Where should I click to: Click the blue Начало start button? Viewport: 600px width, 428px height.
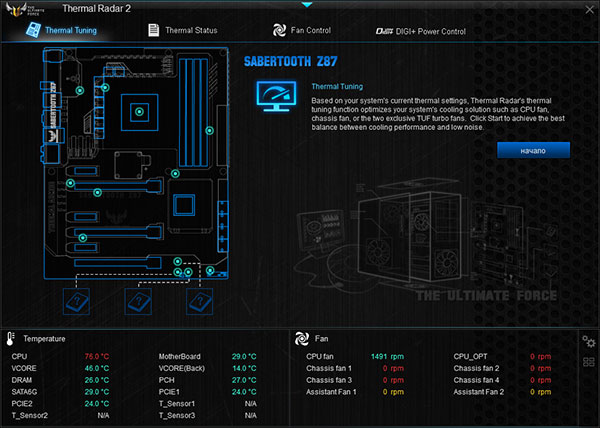533,150
